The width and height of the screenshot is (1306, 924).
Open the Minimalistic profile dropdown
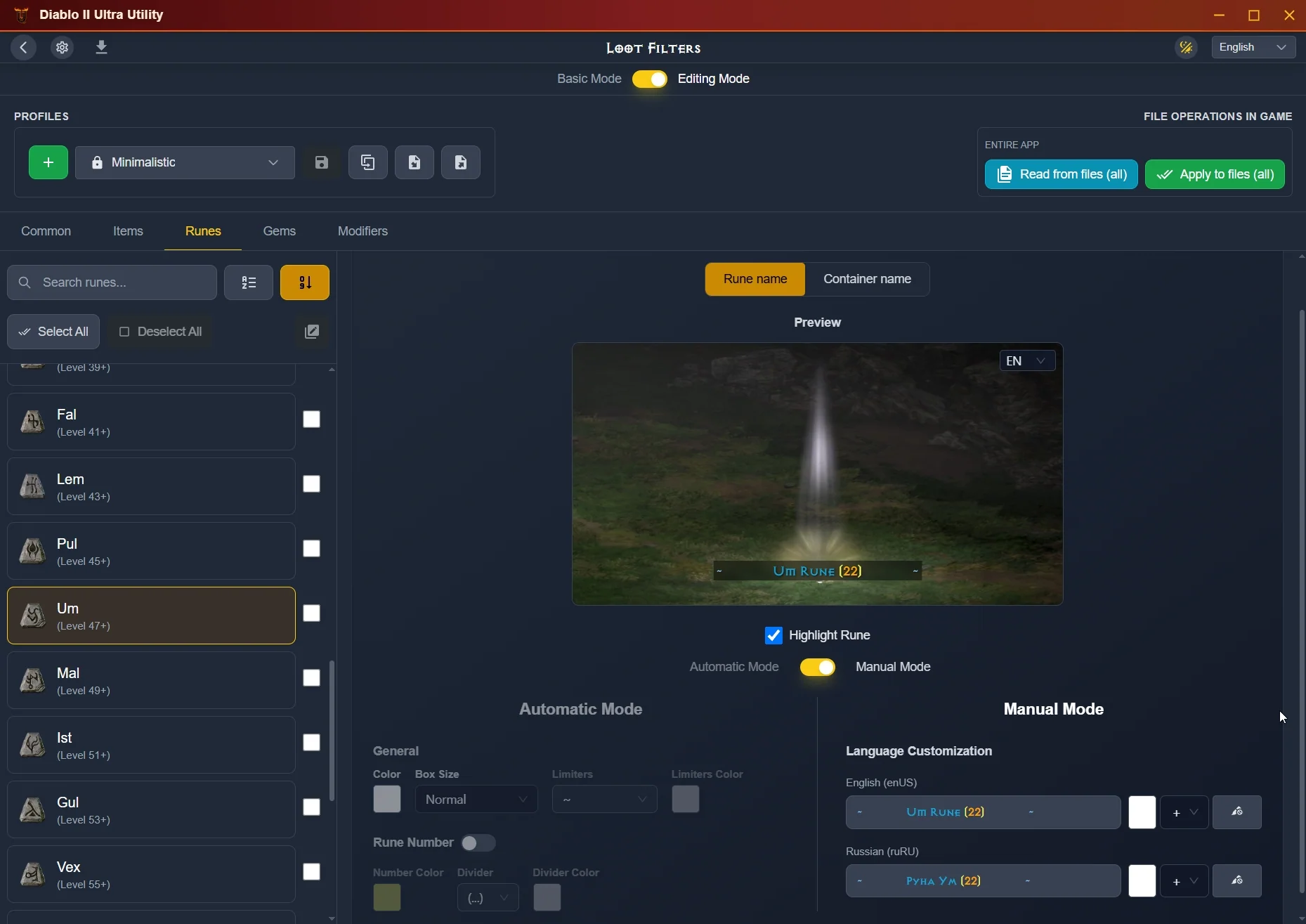click(185, 162)
